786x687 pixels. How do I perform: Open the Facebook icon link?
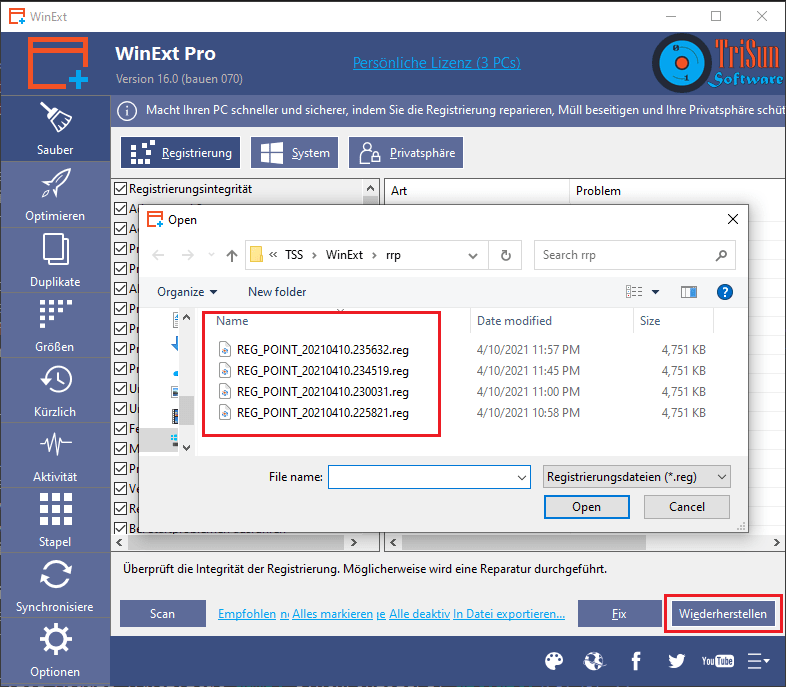(x=636, y=661)
